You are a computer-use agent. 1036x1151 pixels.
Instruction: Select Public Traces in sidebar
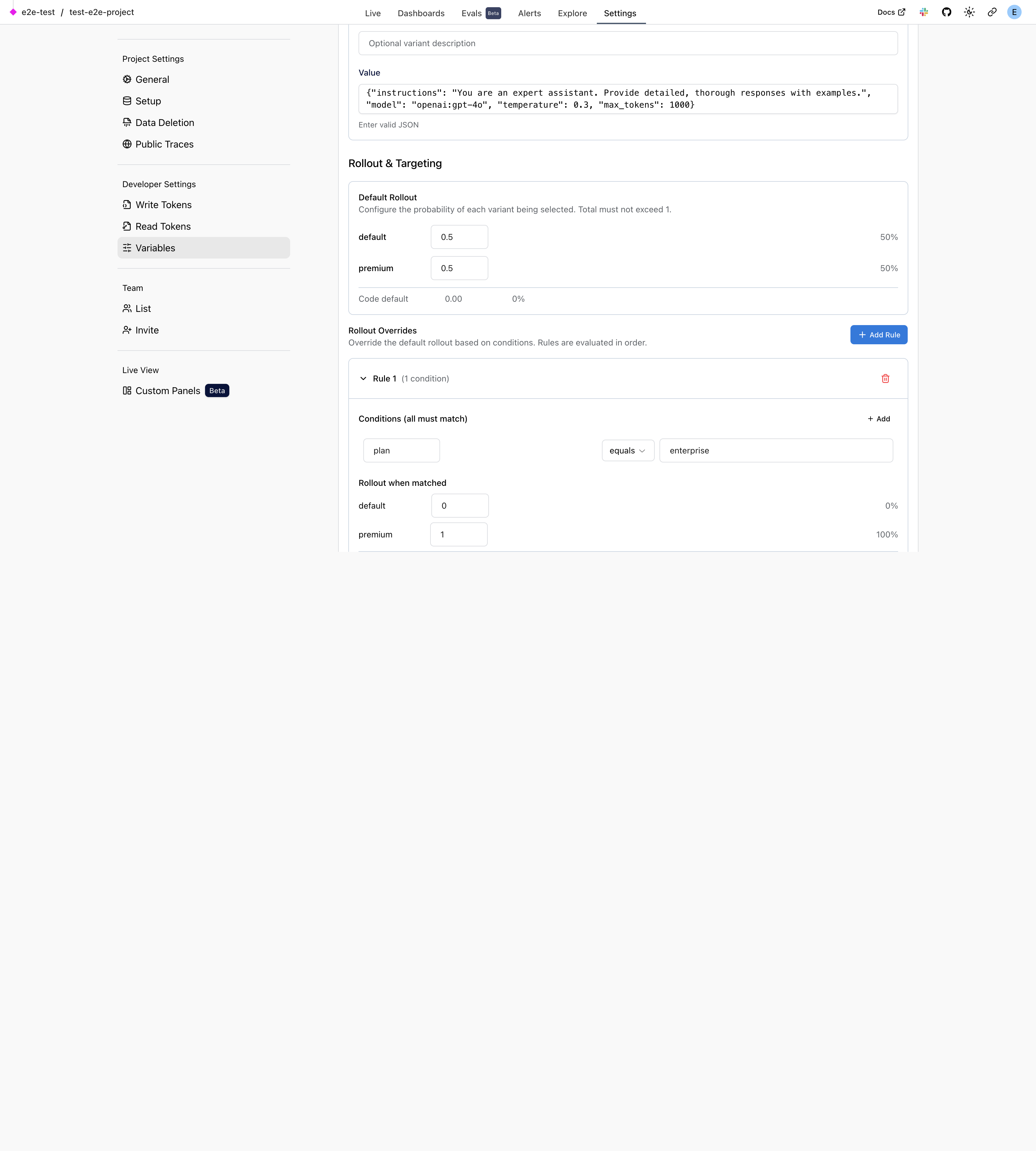[164, 145]
